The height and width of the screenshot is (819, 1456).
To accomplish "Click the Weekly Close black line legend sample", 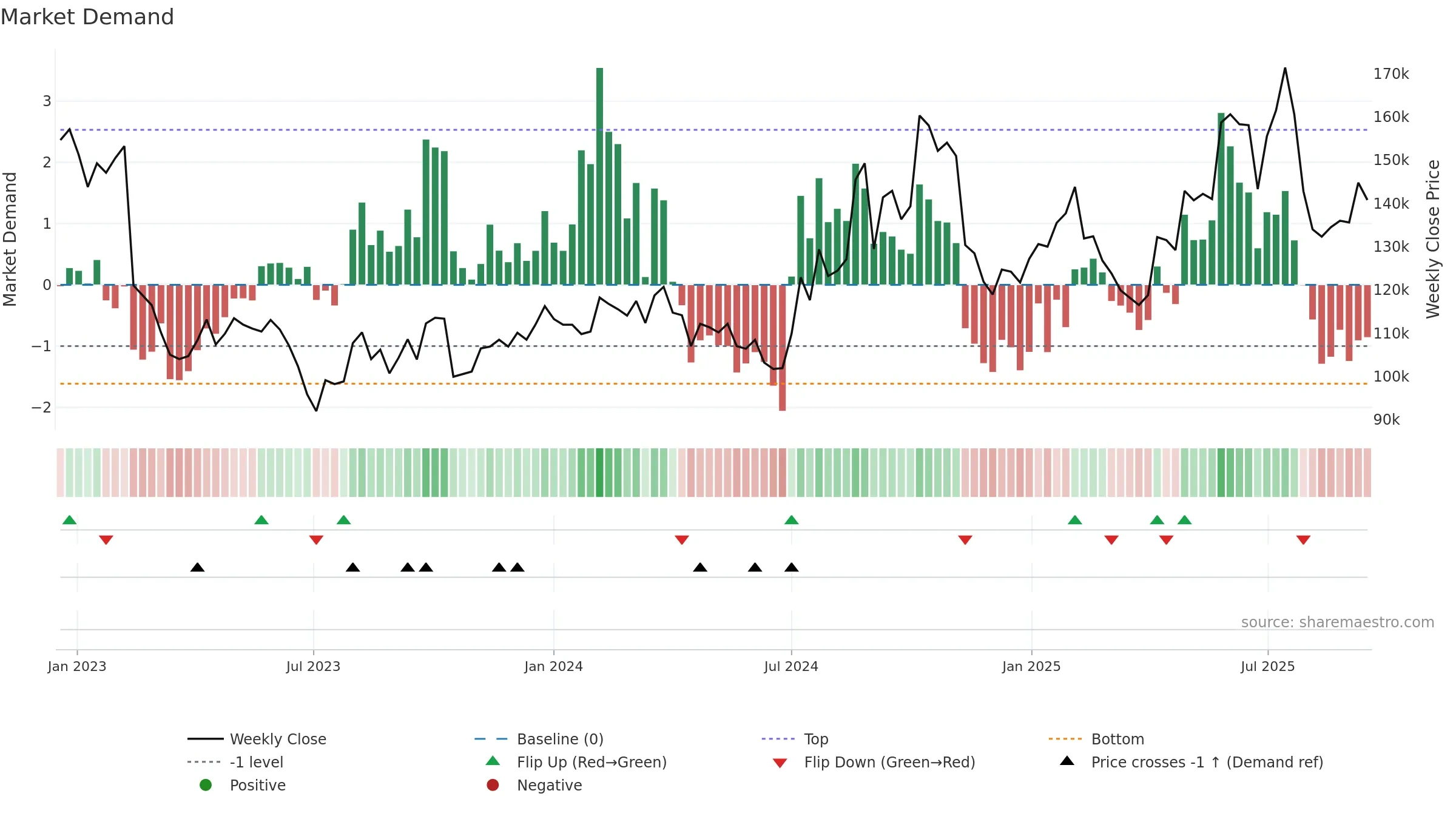I will coord(206,739).
